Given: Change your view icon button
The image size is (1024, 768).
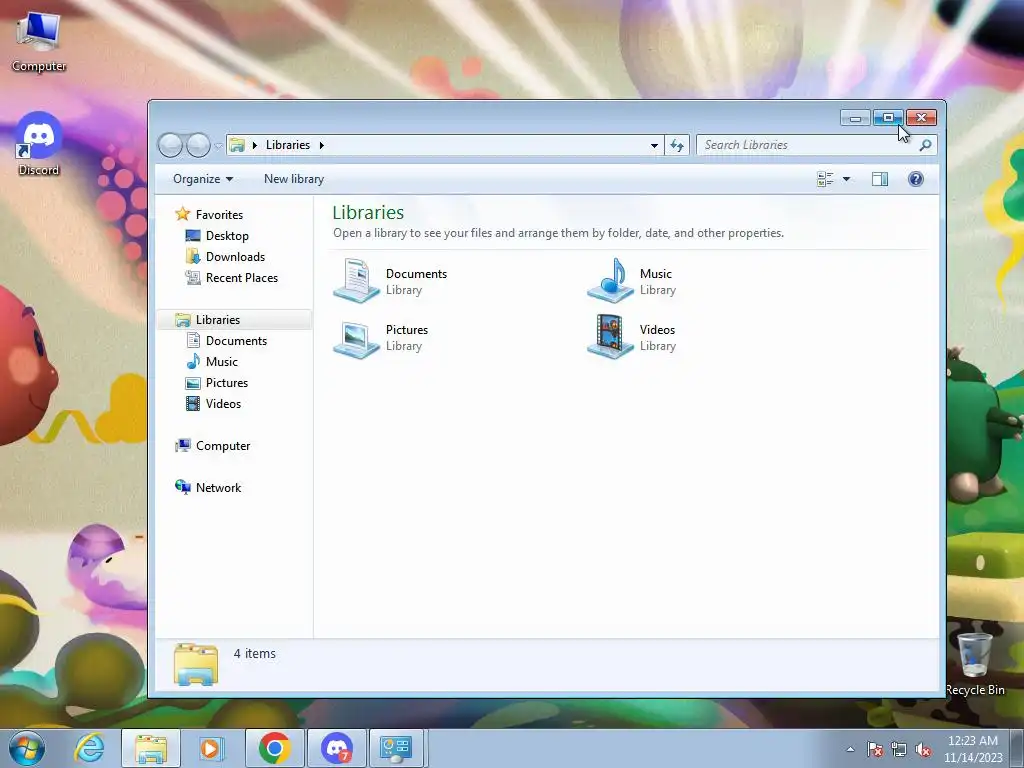Looking at the screenshot, I should [x=825, y=179].
